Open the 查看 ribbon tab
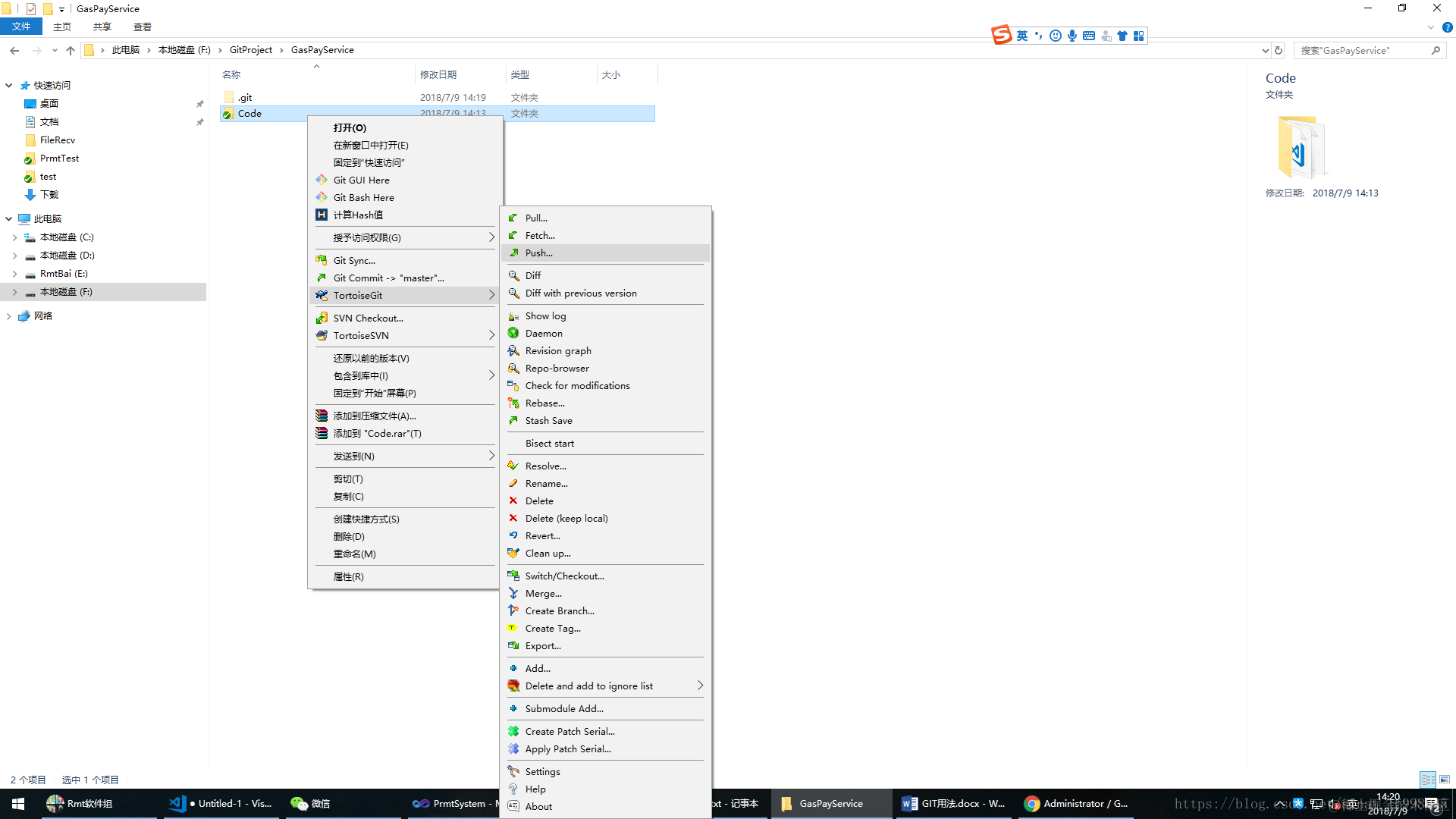The width and height of the screenshot is (1456, 819). point(142,27)
